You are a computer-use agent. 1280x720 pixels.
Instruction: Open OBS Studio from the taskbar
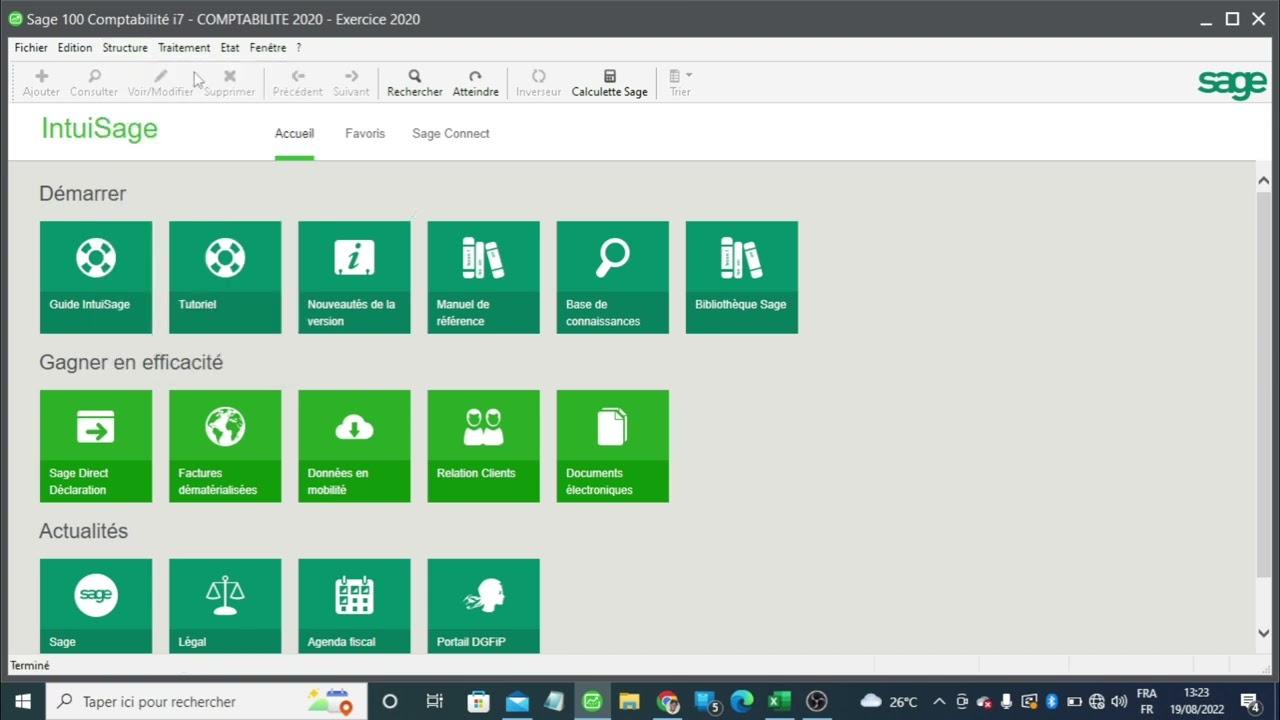817,702
